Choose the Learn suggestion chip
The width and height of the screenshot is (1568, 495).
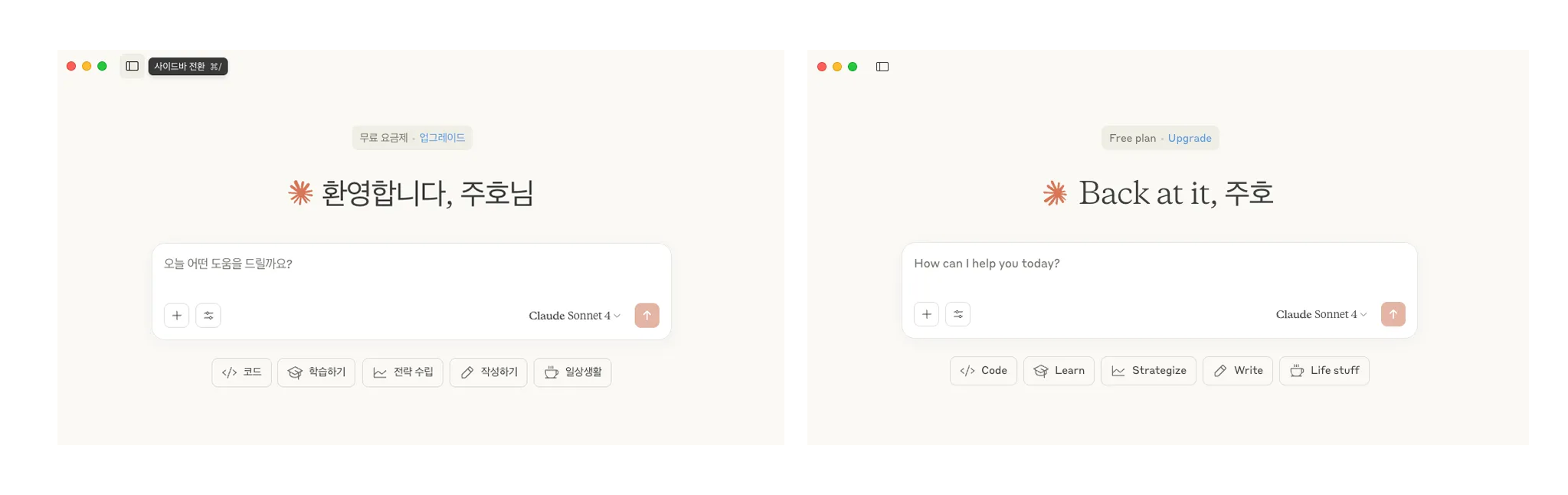click(1059, 371)
